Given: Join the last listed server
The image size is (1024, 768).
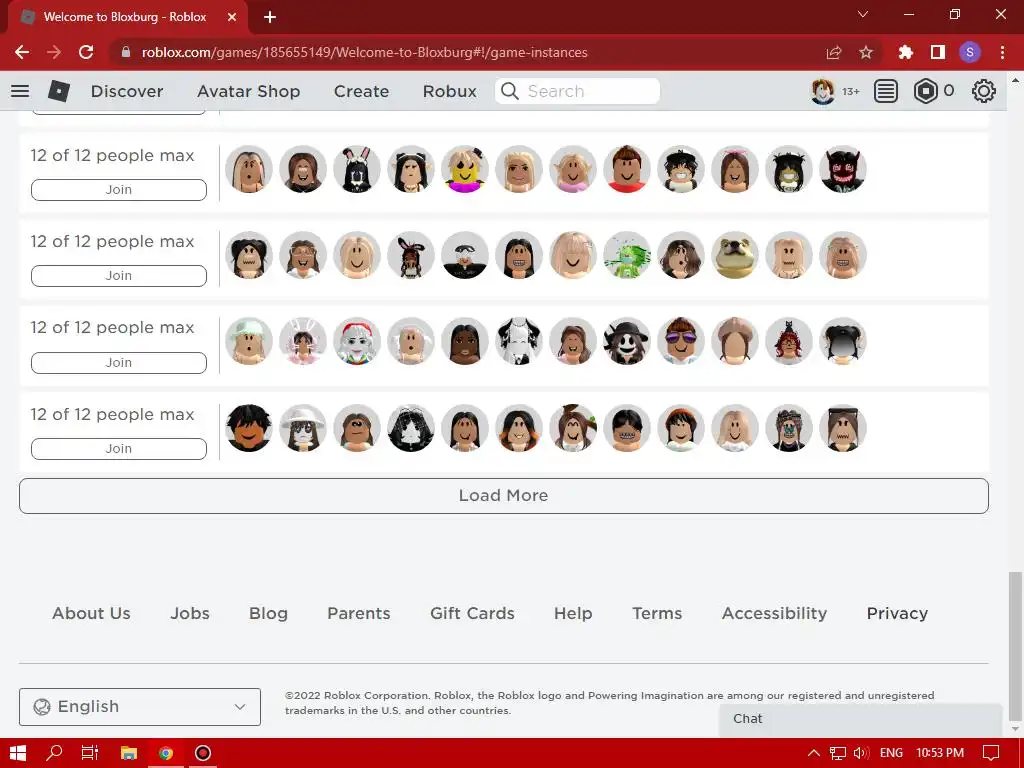Looking at the screenshot, I should pyautogui.click(x=119, y=449).
